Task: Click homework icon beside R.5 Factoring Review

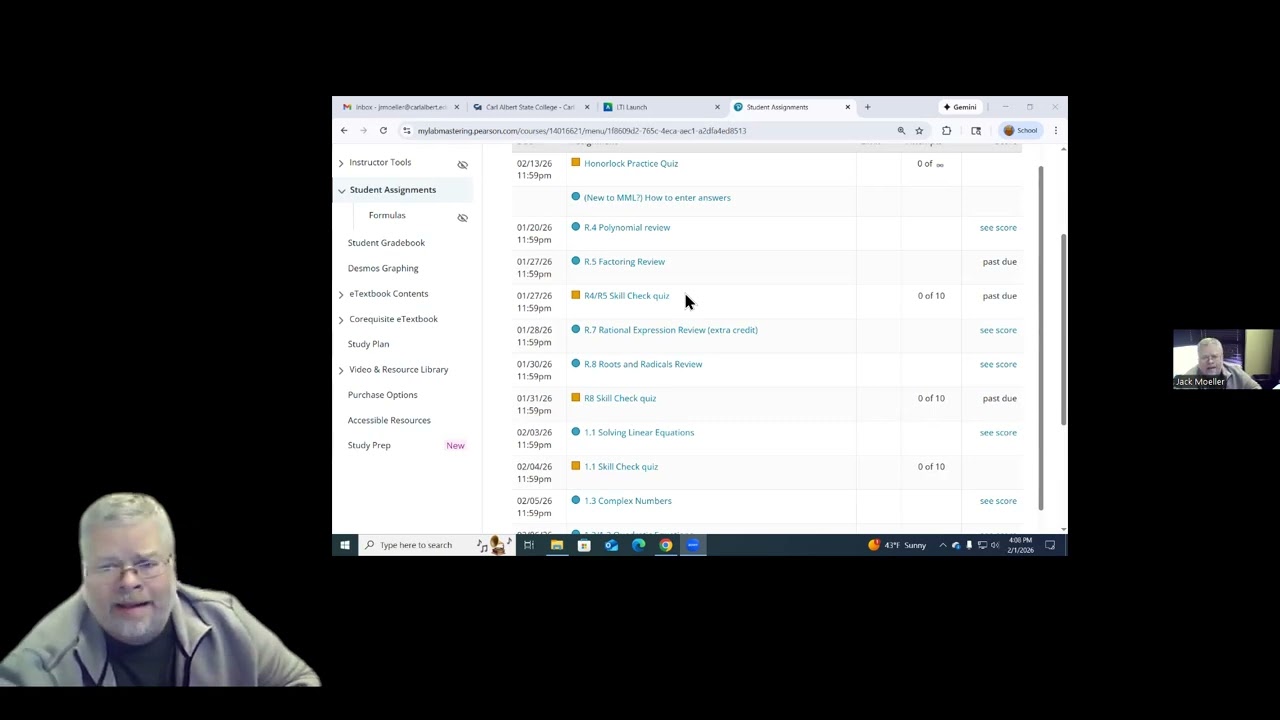Action: (x=575, y=261)
